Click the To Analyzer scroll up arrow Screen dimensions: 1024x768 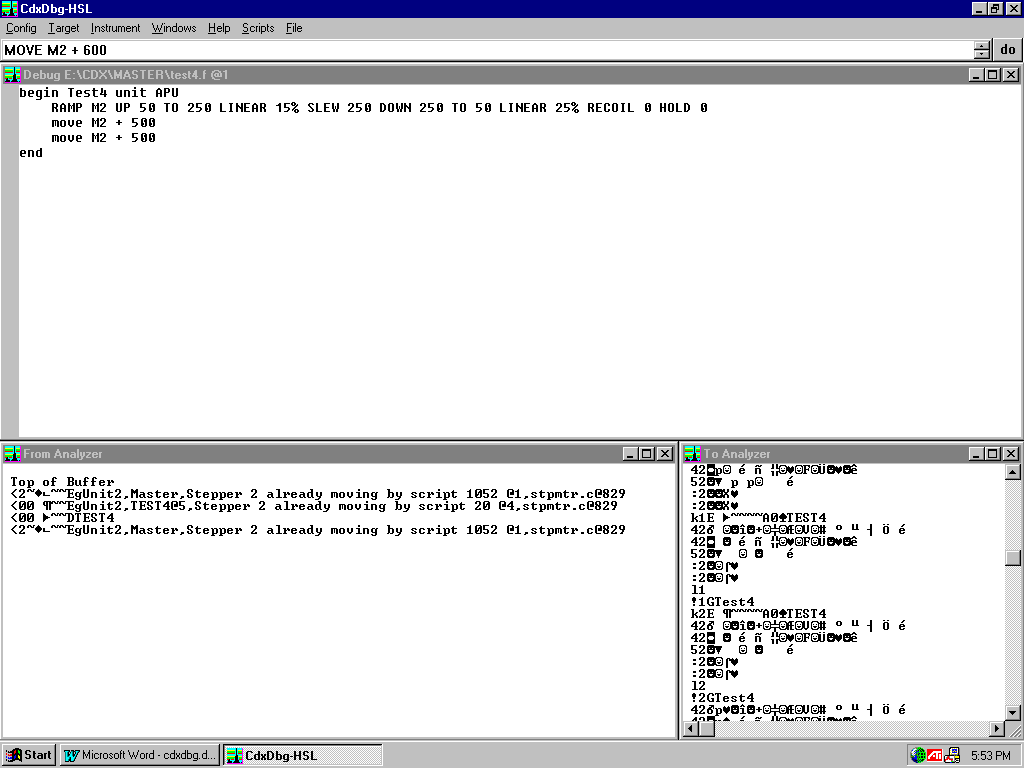[x=1013, y=472]
